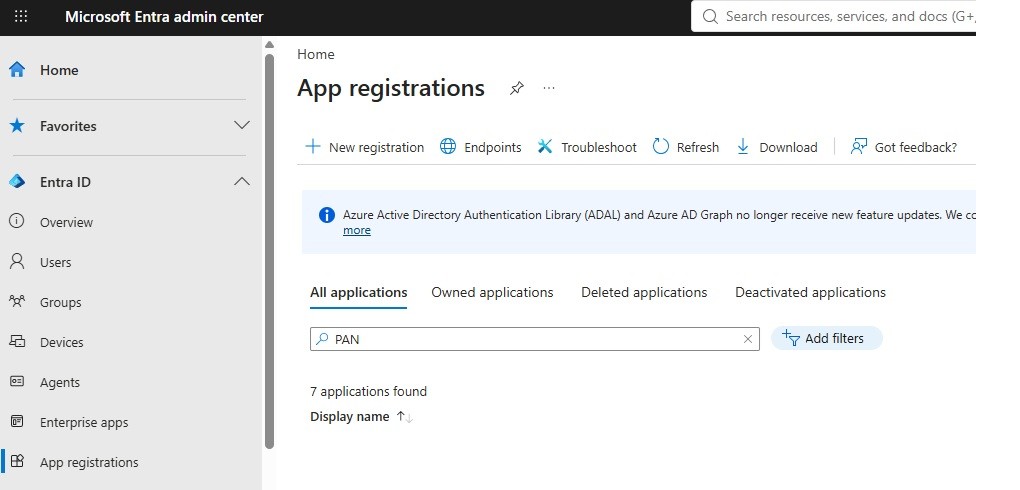Focus the PAN application search field
The image size is (1020, 490).
point(535,339)
